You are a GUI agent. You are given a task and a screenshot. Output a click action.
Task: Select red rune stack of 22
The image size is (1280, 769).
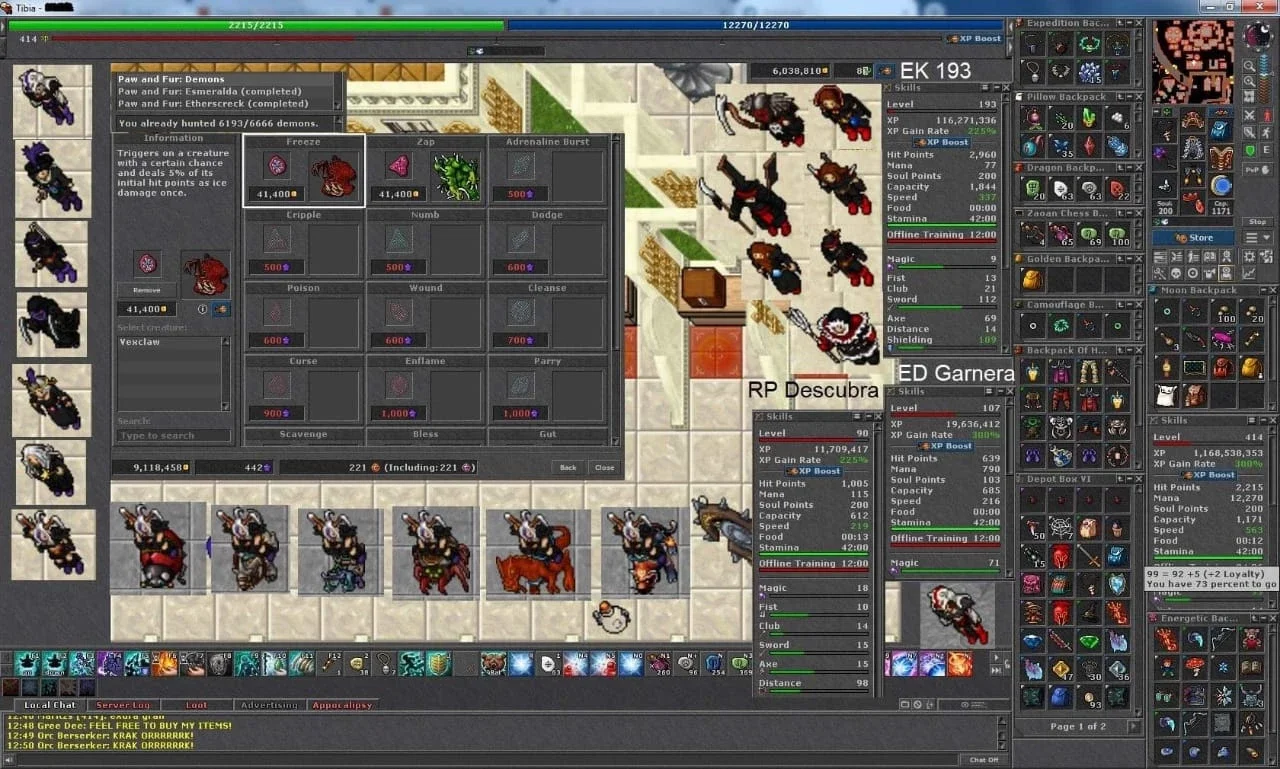pyautogui.click(x=1117, y=188)
